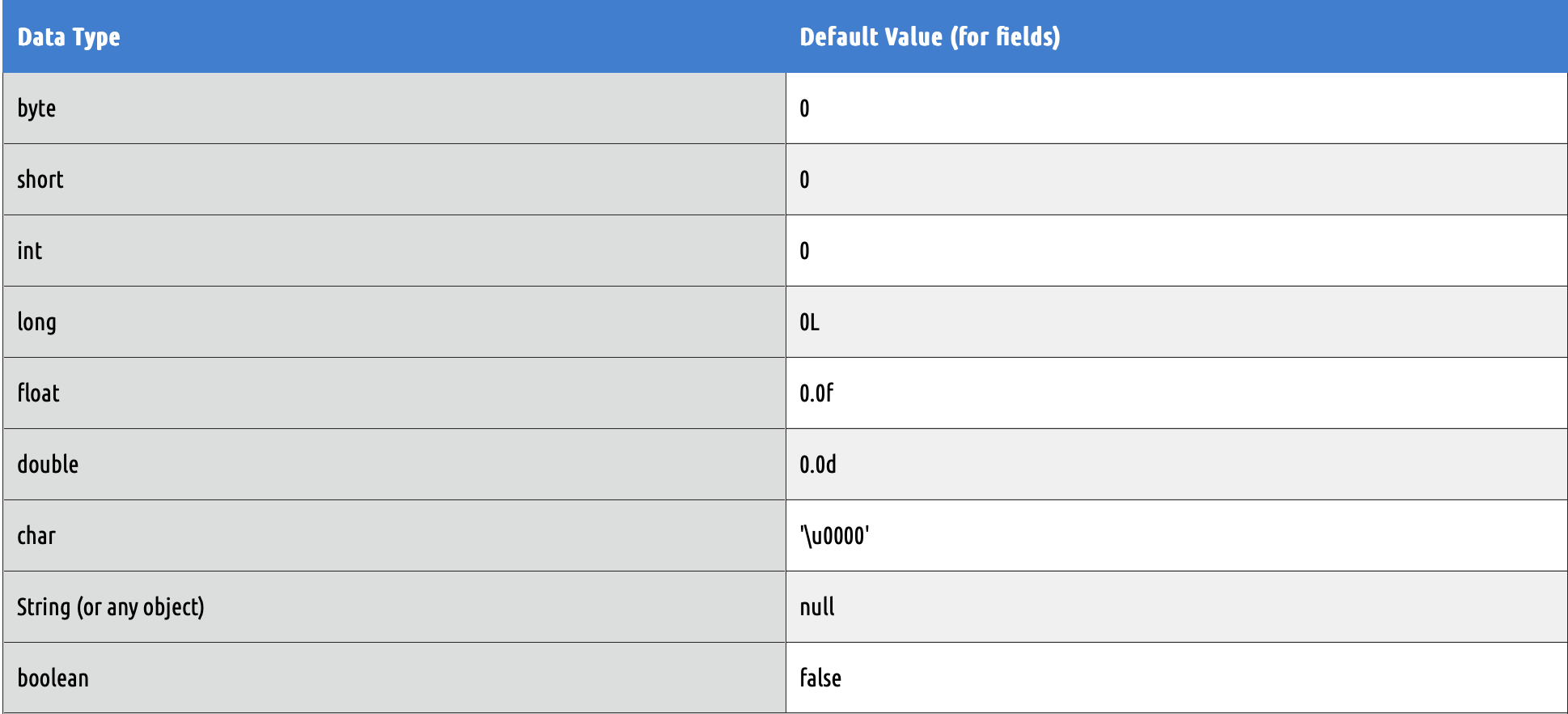Click the 0 default value for int
Image resolution: width=1568 pixels, height=714 pixels.
pyautogui.click(x=1176, y=251)
